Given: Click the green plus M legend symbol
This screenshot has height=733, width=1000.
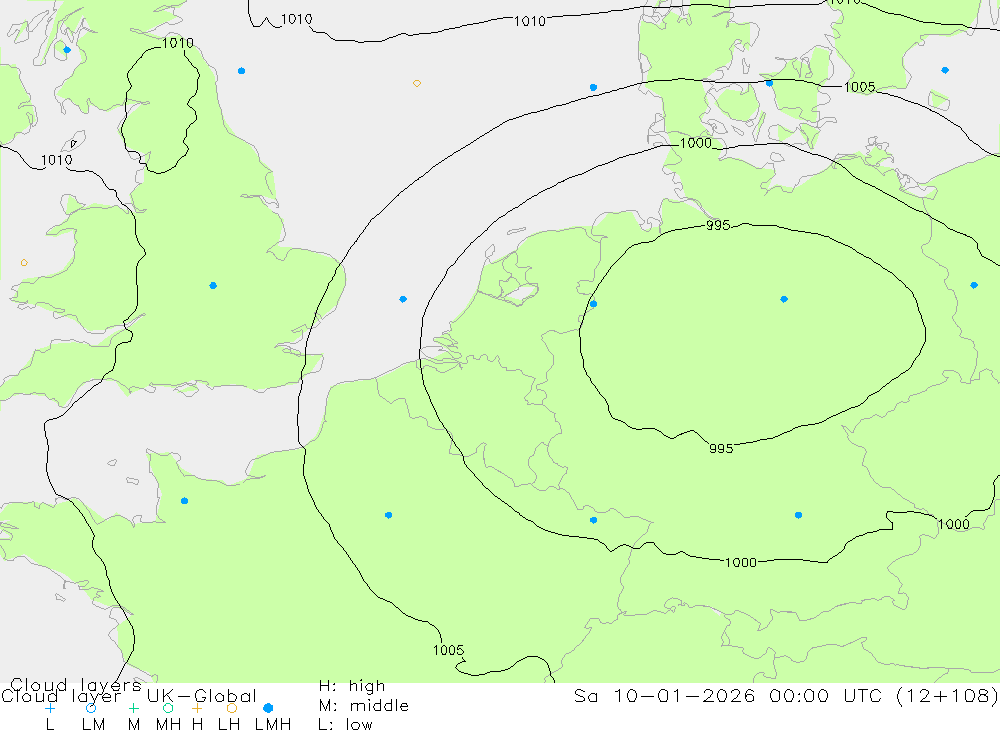Looking at the screenshot, I should [133, 708].
